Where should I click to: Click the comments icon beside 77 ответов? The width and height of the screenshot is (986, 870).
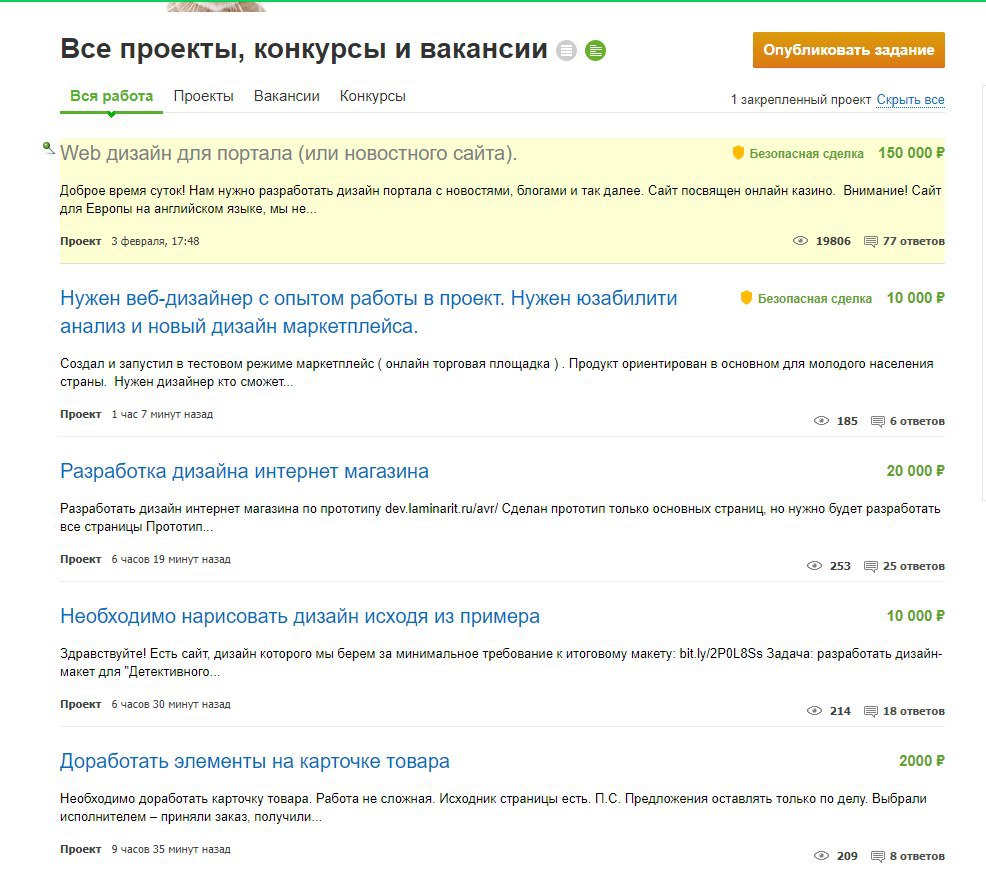[871, 241]
